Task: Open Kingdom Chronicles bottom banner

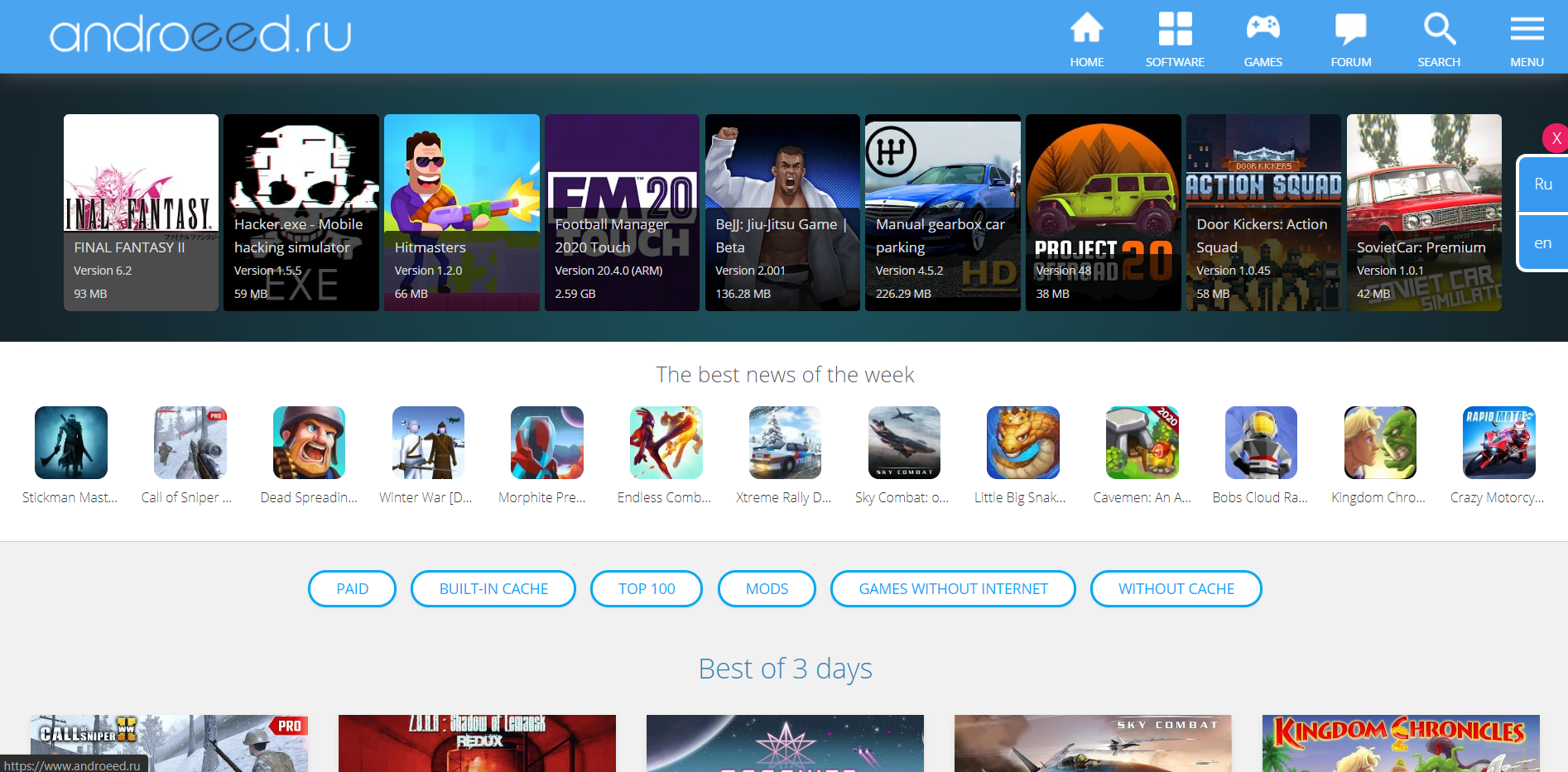Action: [1401, 743]
